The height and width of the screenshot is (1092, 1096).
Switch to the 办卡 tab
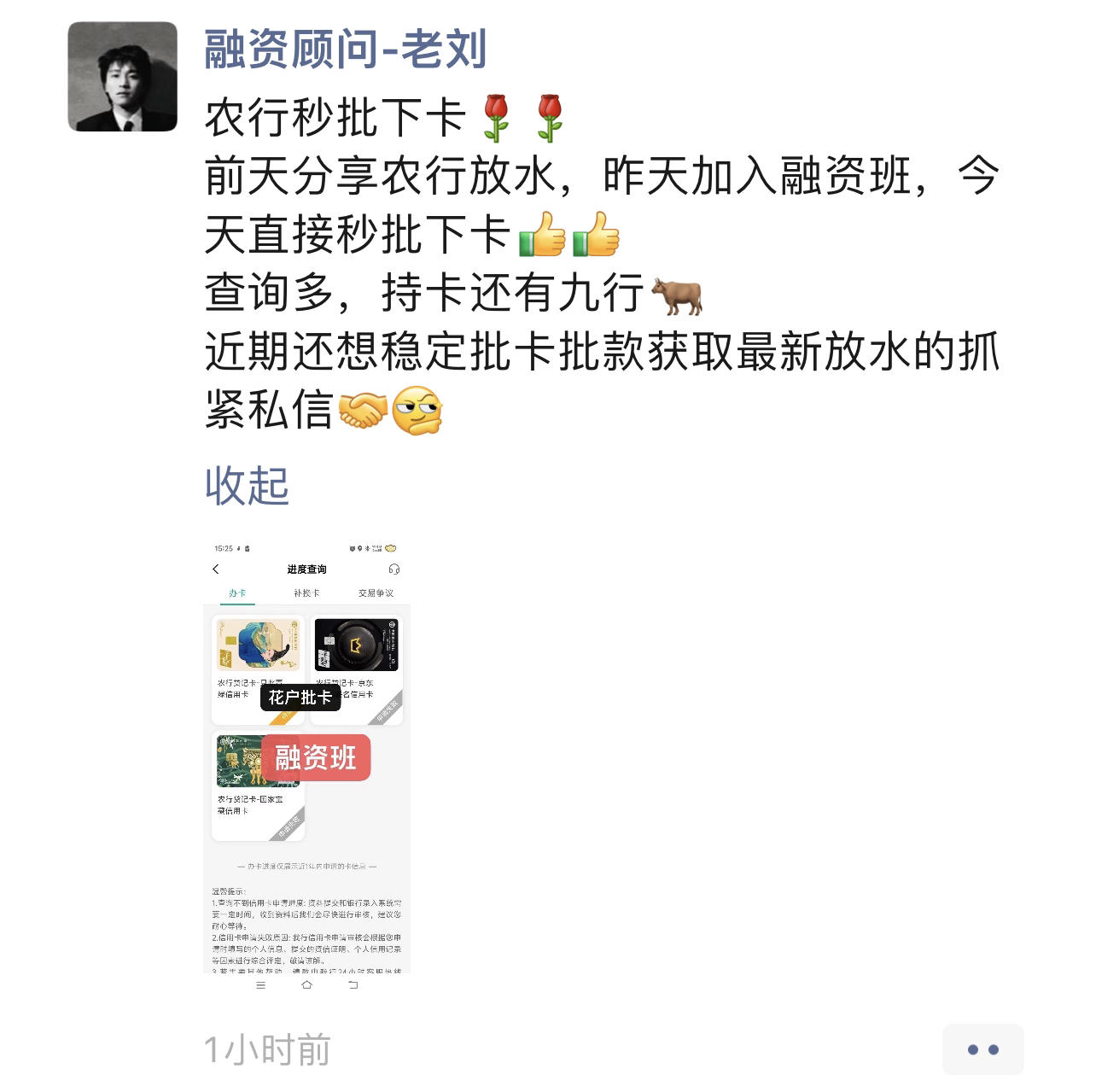237,593
